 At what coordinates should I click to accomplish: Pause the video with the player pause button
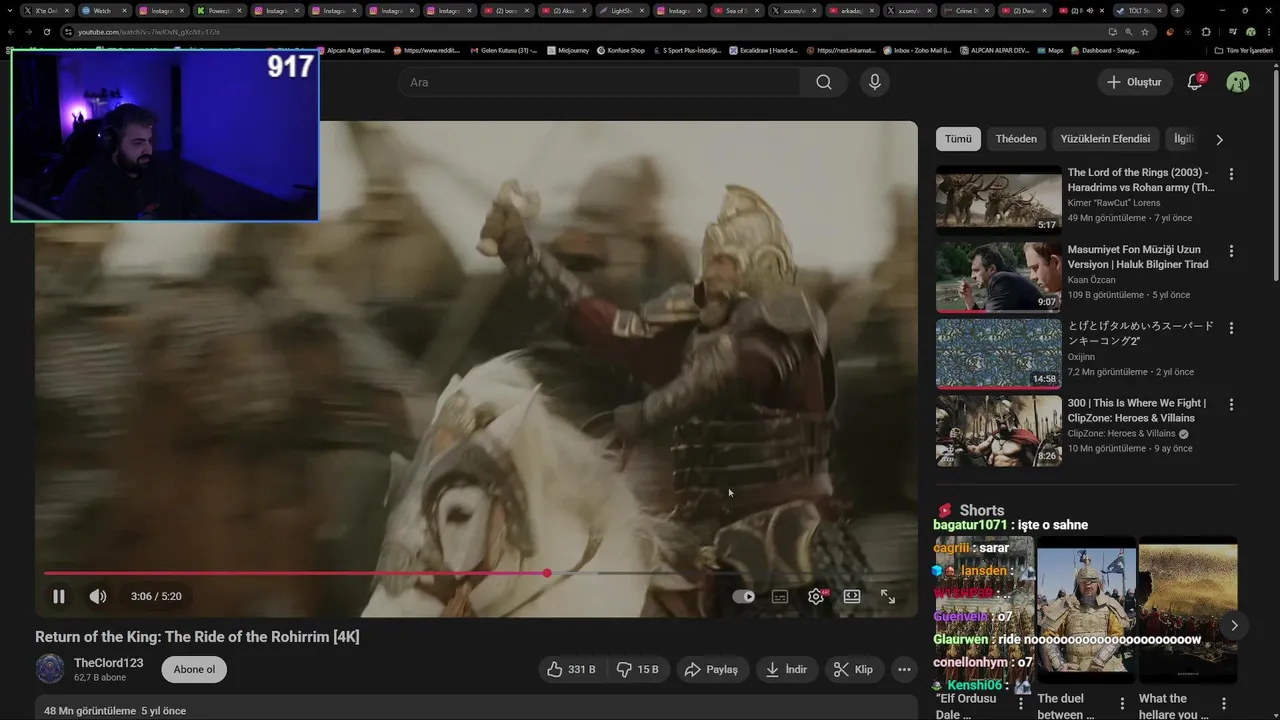tap(59, 596)
